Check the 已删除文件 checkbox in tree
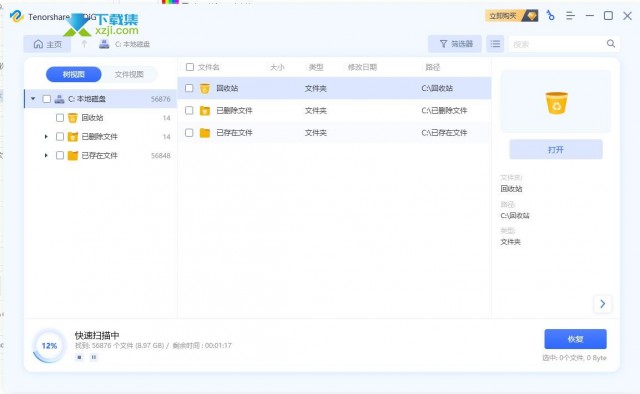 pyautogui.click(x=60, y=136)
